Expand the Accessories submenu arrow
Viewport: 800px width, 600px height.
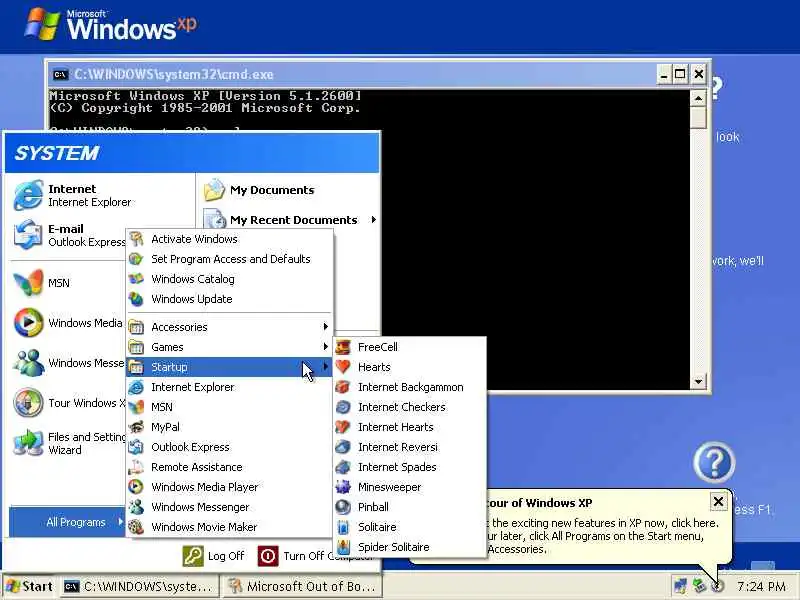tap(325, 327)
